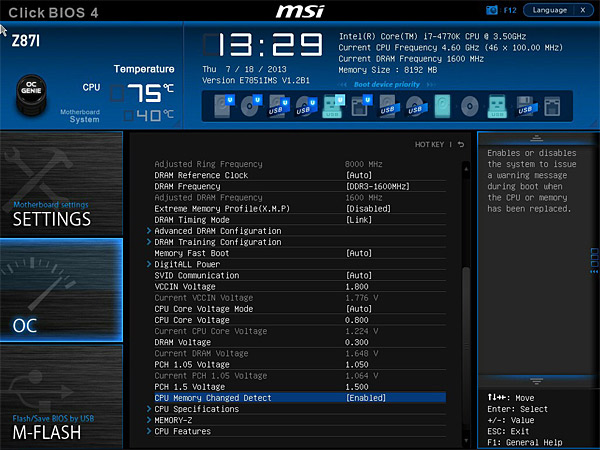Select the legacy network boot device at end
Viewport: 600px width, 450px height.
(x=552, y=106)
